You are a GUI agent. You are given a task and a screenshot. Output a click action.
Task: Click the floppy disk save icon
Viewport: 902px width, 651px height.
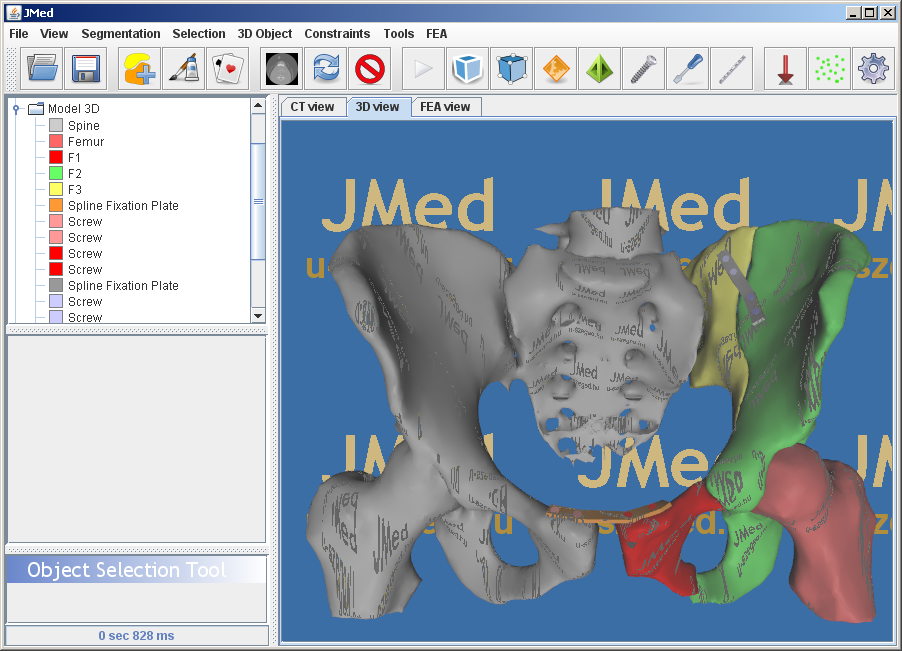pos(85,69)
